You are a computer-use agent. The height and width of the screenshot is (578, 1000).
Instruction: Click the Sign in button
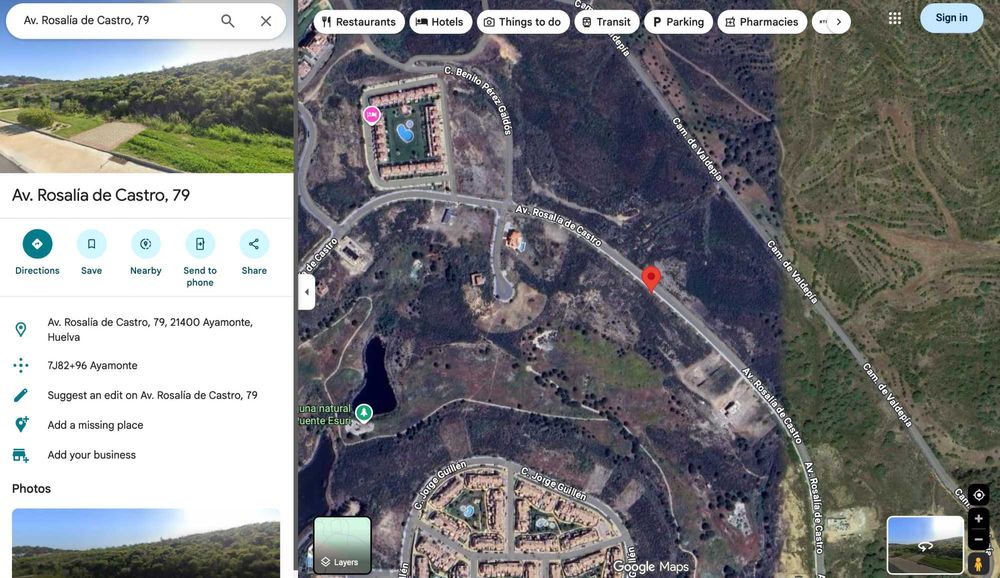click(951, 18)
